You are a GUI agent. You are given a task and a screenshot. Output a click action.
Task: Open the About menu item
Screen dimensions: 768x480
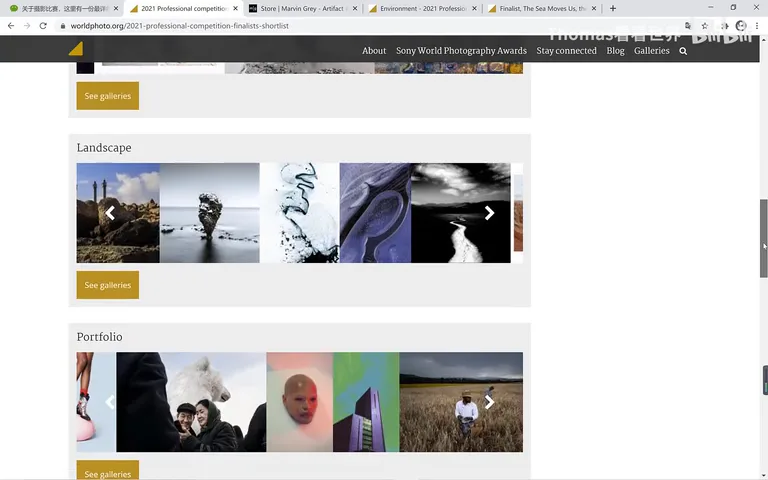(374, 51)
